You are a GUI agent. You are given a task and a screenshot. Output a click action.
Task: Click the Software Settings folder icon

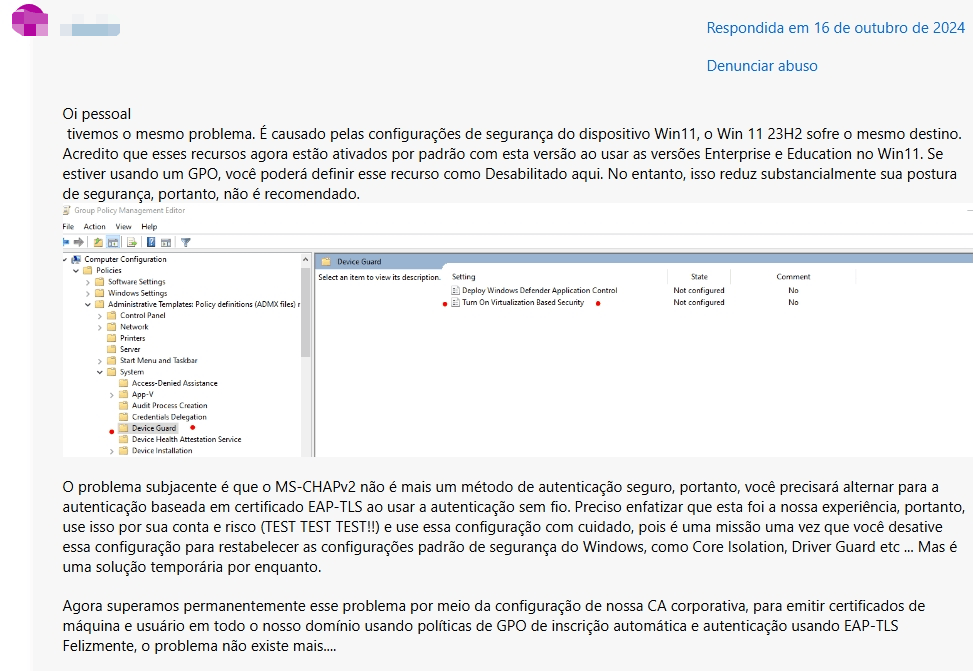coord(100,282)
